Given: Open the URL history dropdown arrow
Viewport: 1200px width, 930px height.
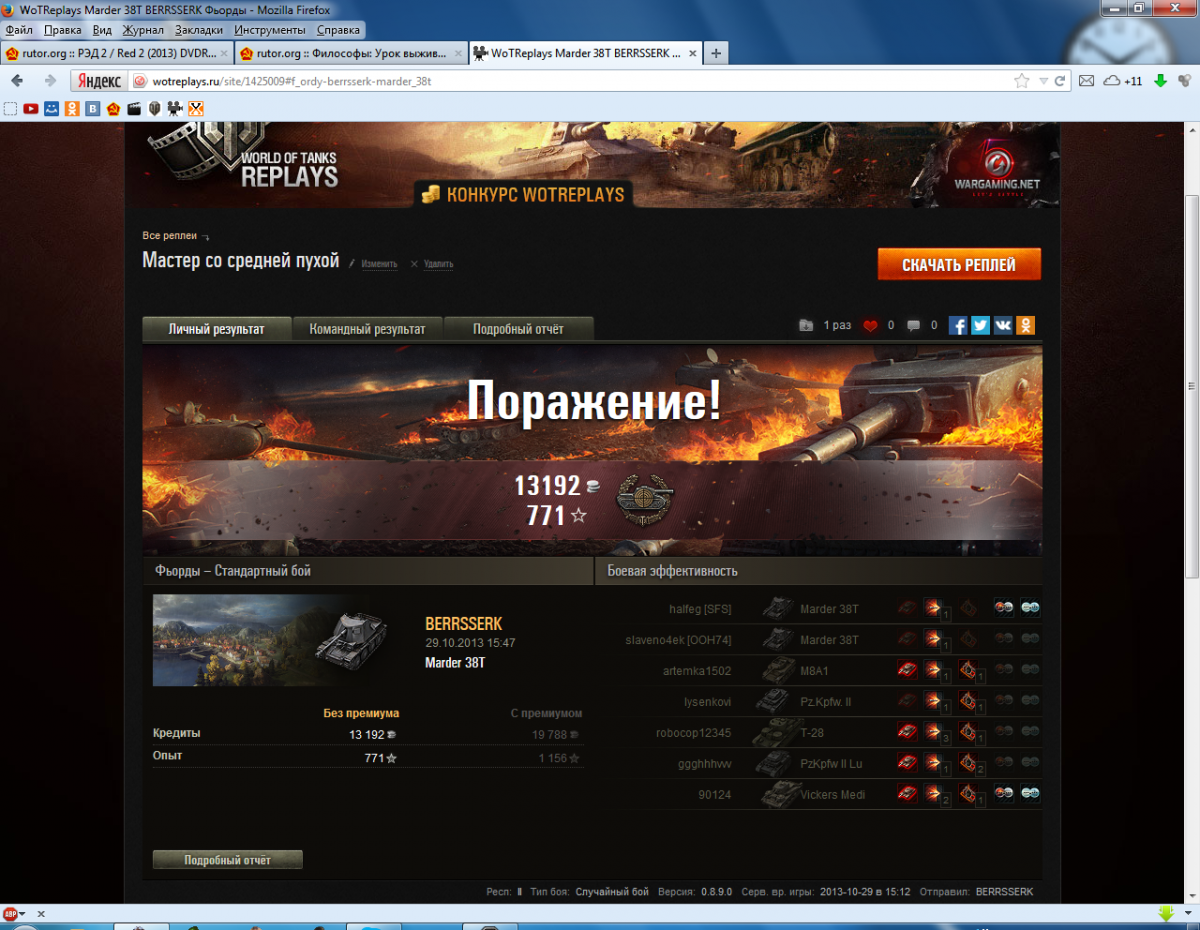Looking at the screenshot, I should [x=1043, y=81].
